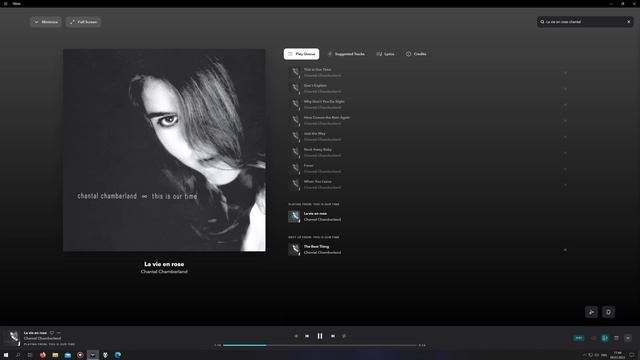Open File Explorer from the taskbar
Screen dimensions: 640x360
coord(55,355)
